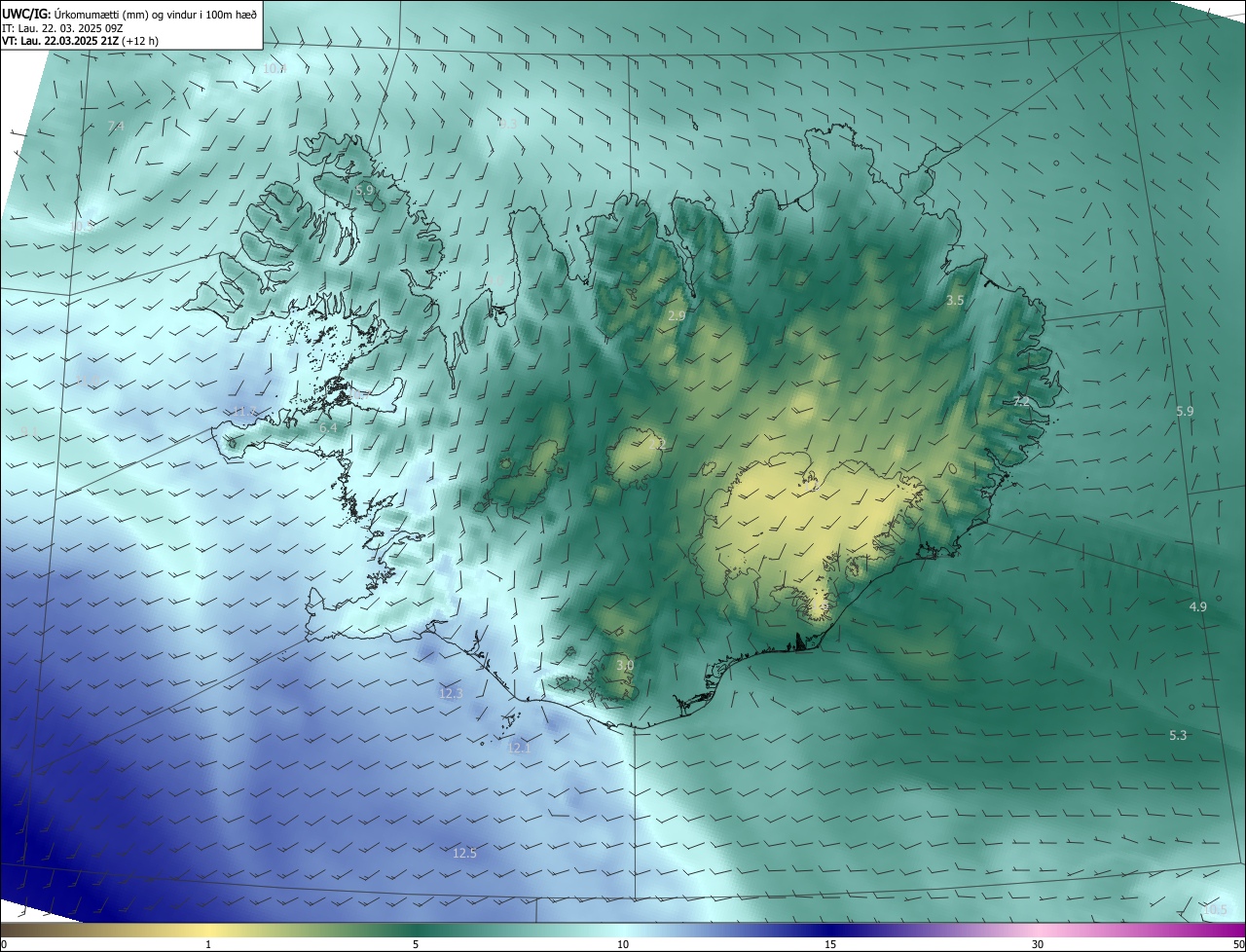Click the map value 12.3

point(451,693)
